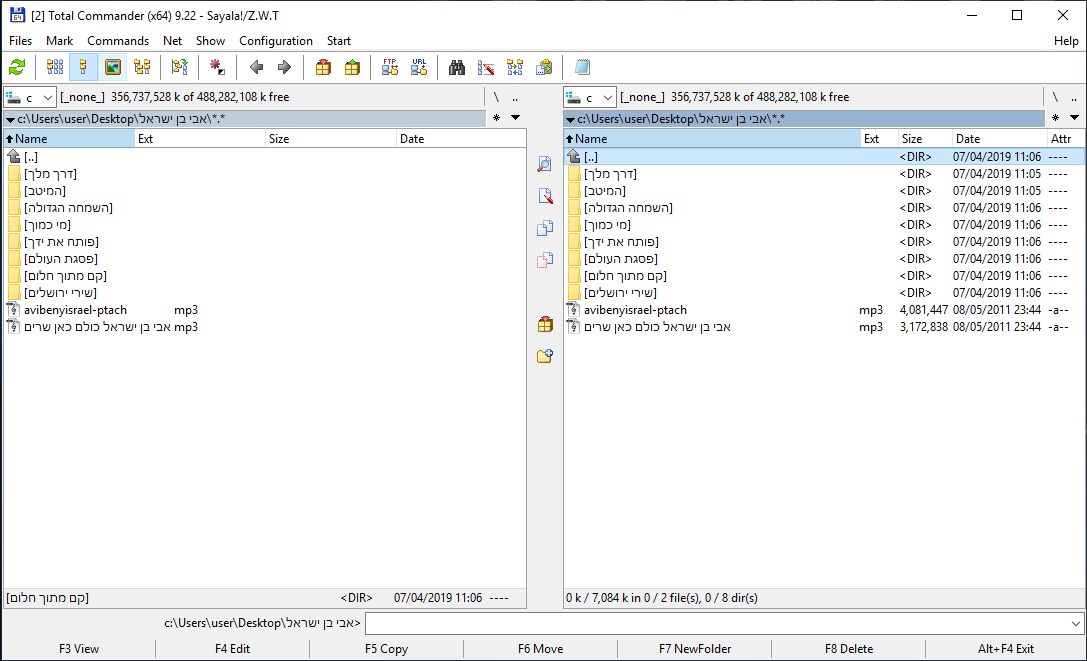Viewport: 1087px width, 661px height.
Task: Switch to brief file names view icon
Action: pos(55,67)
